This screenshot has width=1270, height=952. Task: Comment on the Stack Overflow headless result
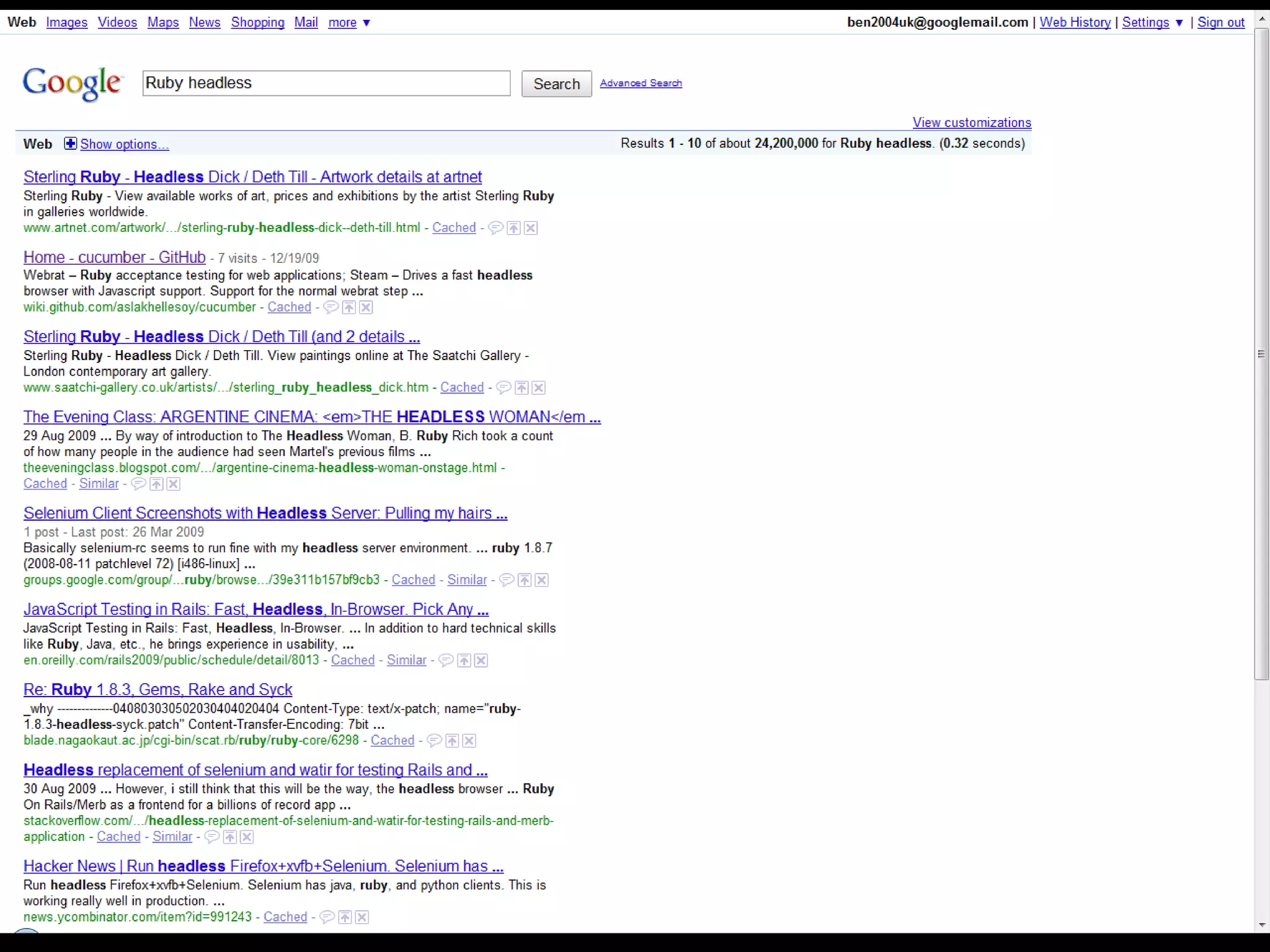212,837
